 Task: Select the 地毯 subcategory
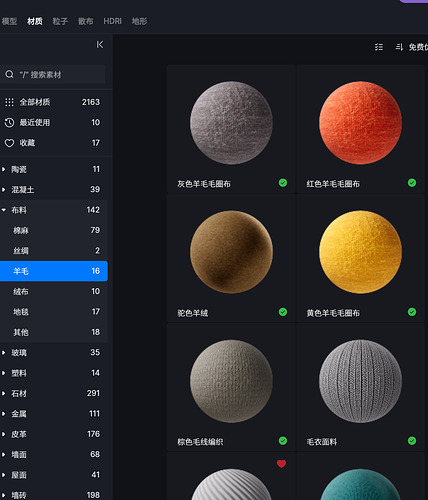tap(54, 312)
